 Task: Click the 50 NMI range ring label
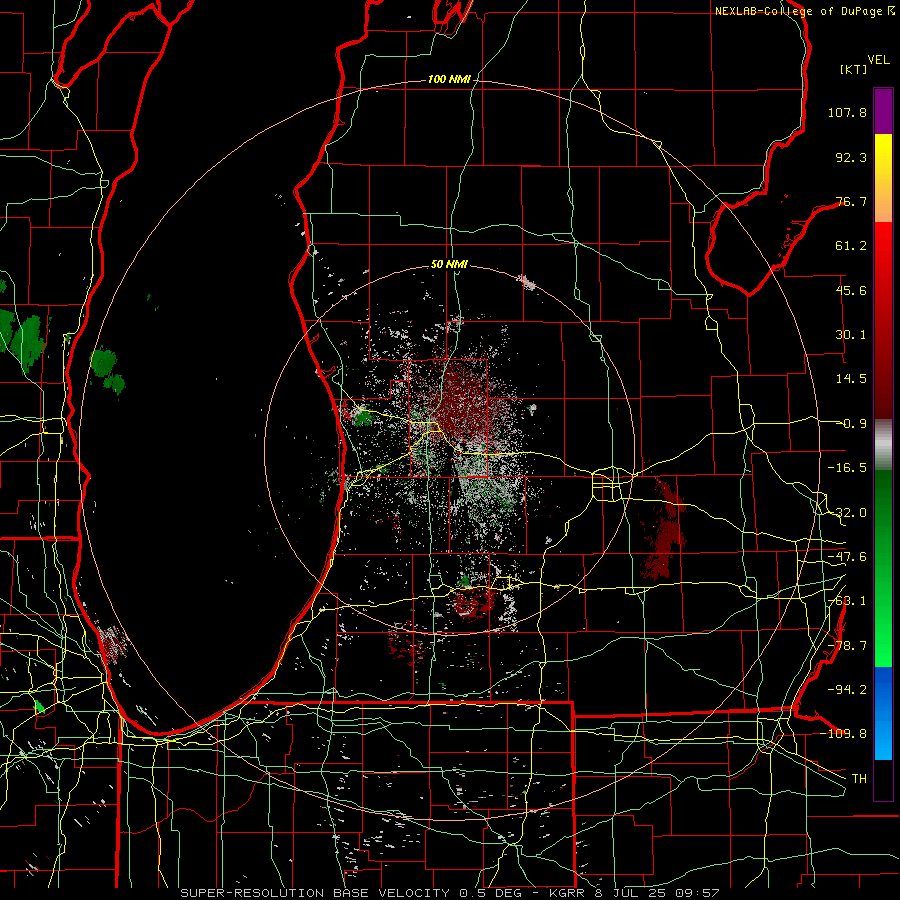point(449,265)
